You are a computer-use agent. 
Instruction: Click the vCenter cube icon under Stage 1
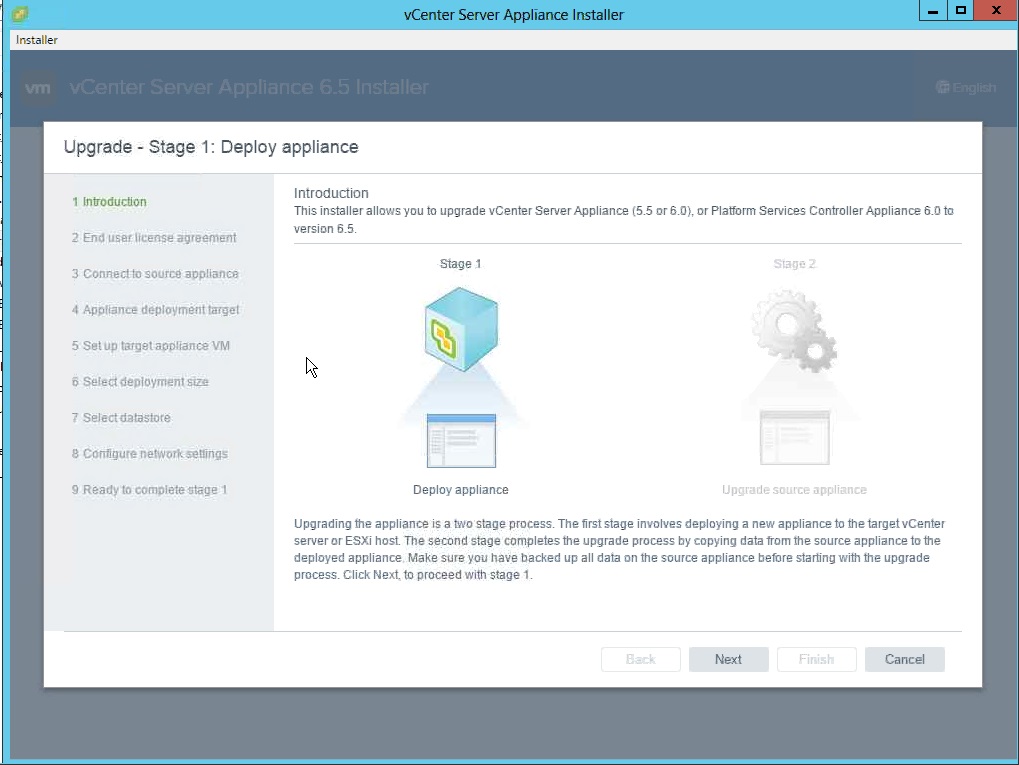[461, 329]
